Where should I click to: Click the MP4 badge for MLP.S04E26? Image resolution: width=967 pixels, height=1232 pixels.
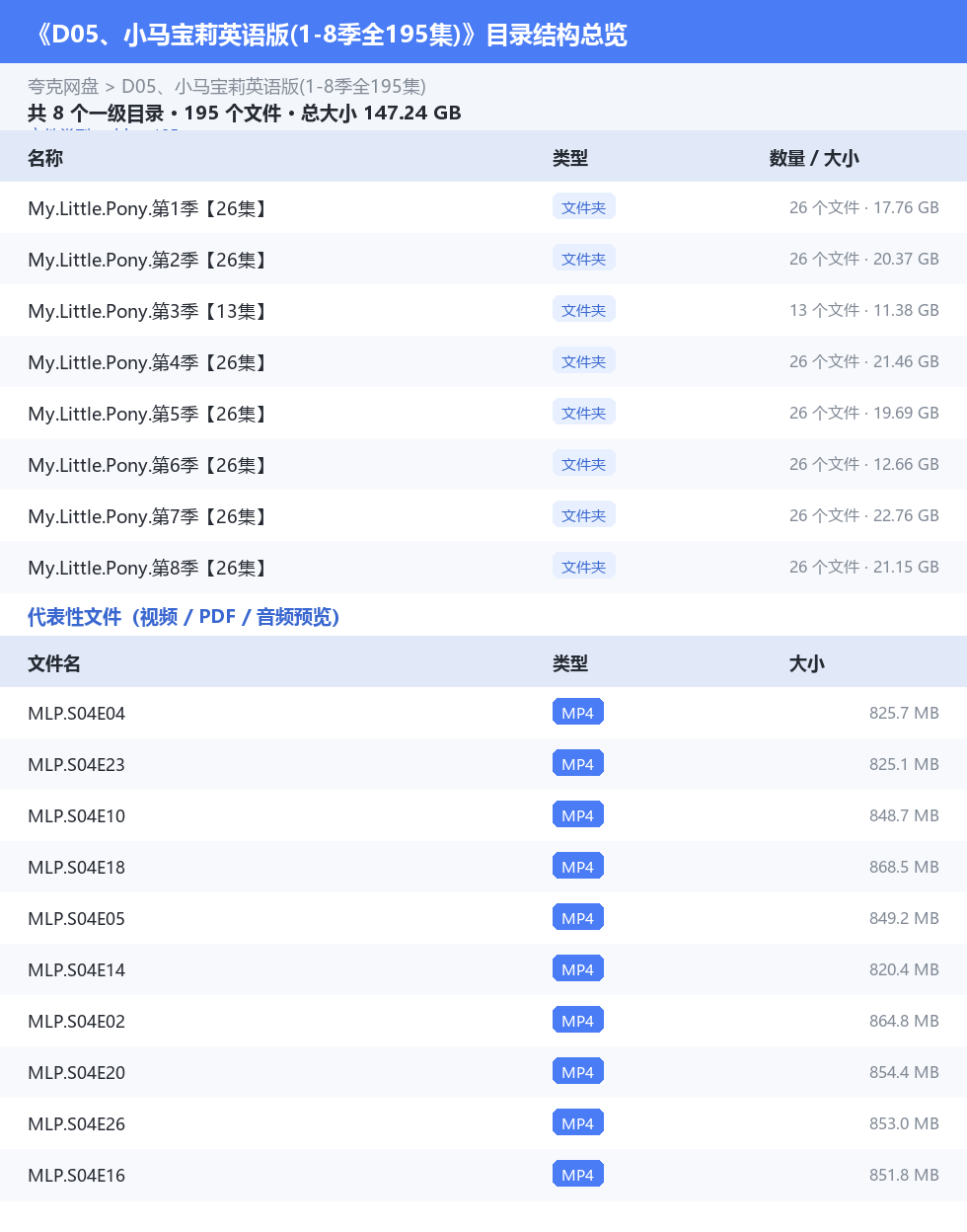tap(578, 1122)
